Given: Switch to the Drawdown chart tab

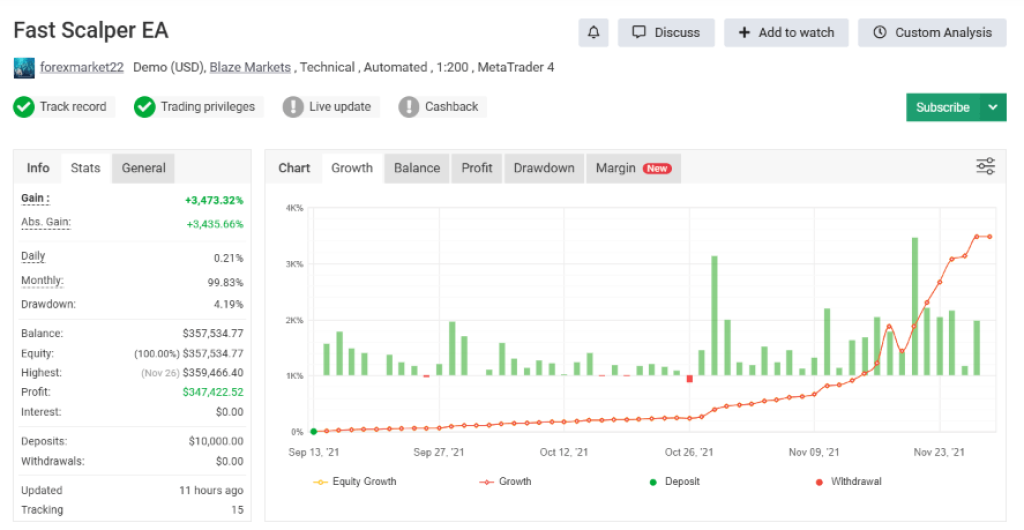Looking at the screenshot, I should 544,168.
